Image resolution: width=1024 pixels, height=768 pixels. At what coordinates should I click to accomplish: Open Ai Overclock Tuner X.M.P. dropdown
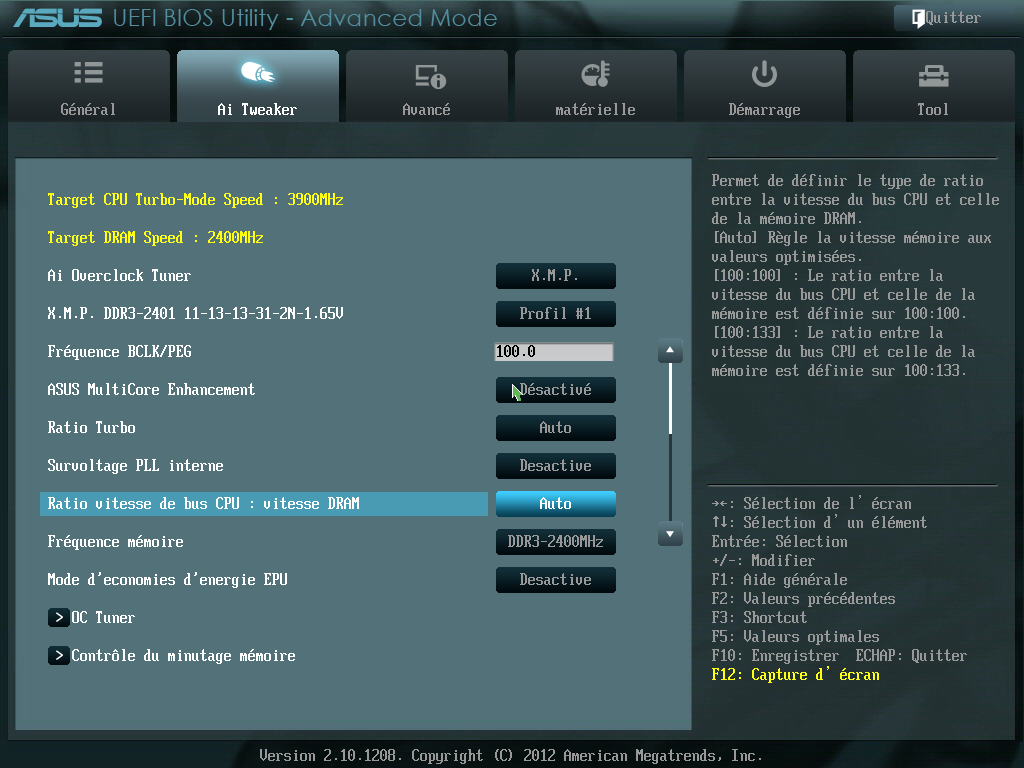[x=556, y=276]
